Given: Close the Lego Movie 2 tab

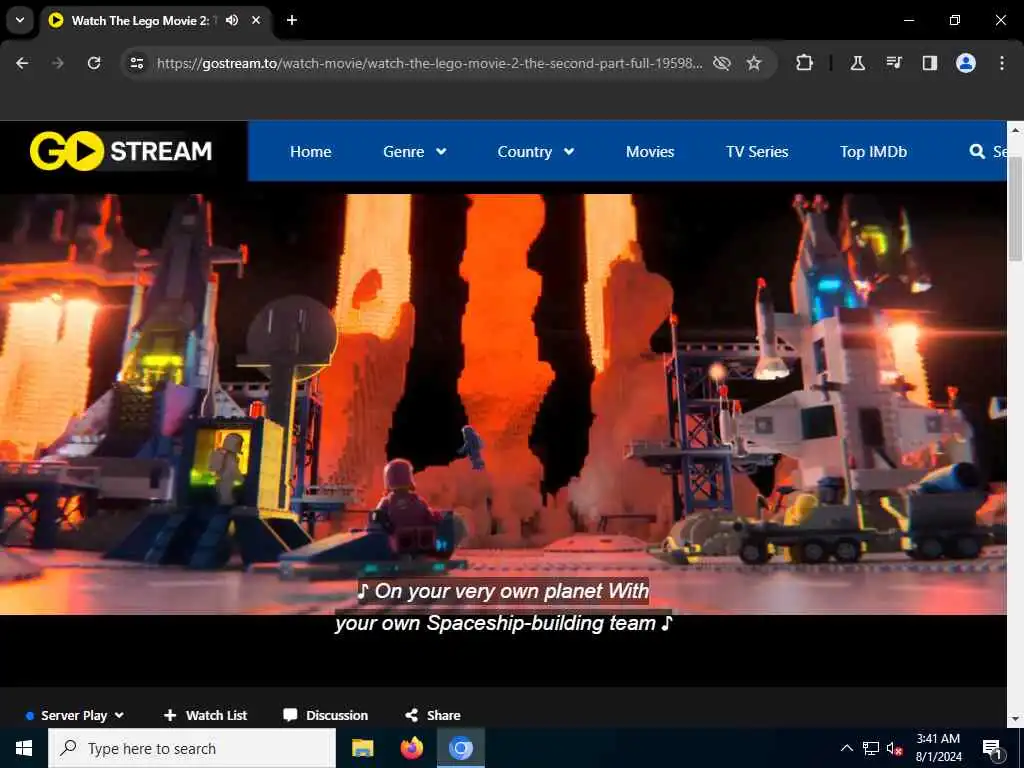Looking at the screenshot, I should pyautogui.click(x=256, y=20).
